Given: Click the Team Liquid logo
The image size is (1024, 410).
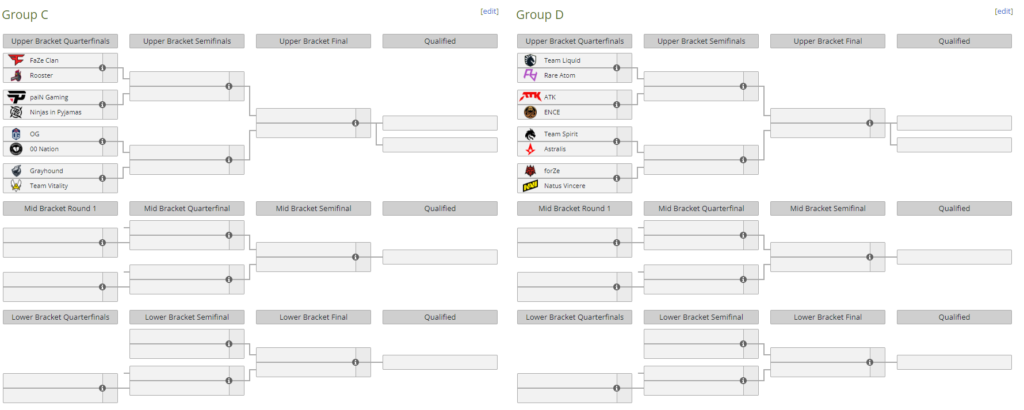Looking at the screenshot, I should coord(530,60).
